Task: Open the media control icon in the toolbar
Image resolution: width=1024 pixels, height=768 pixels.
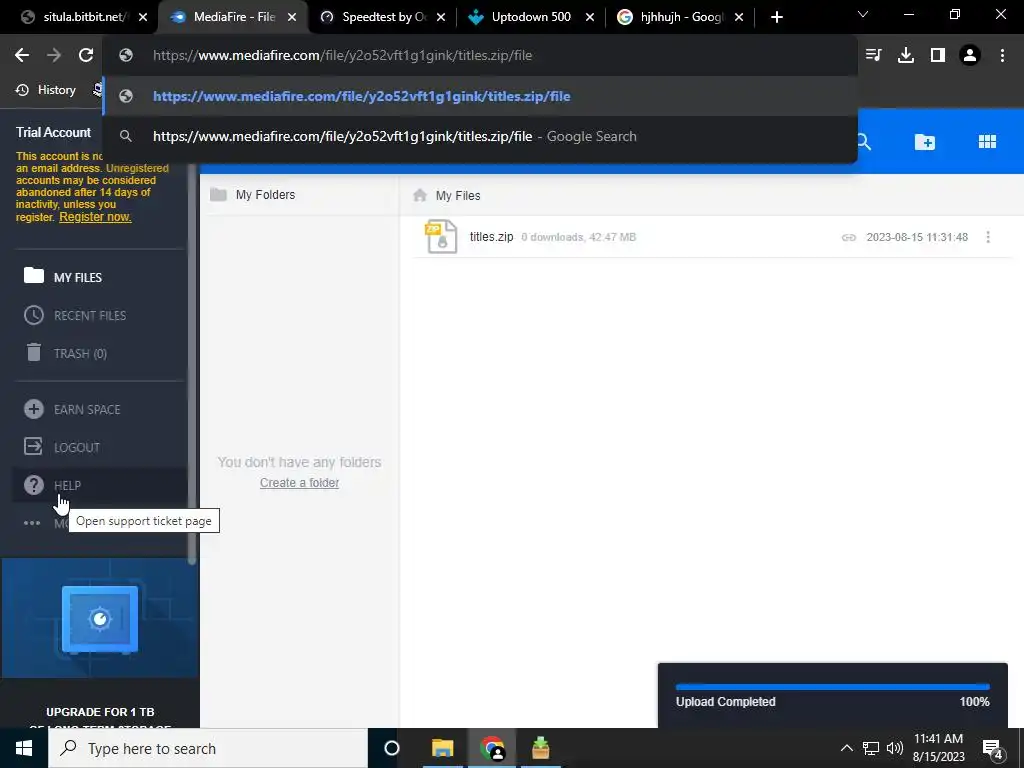Action: [873, 56]
